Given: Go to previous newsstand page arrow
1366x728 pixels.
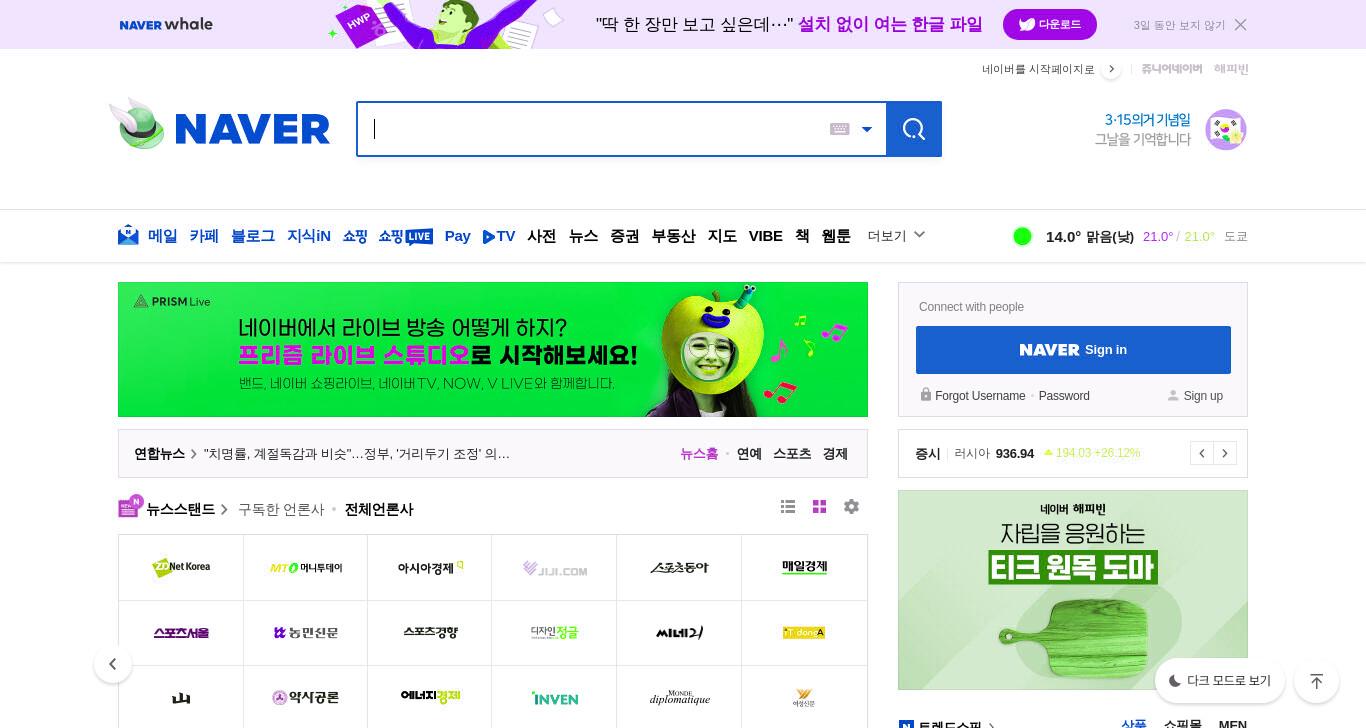Looking at the screenshot, I should click(113, 664).
